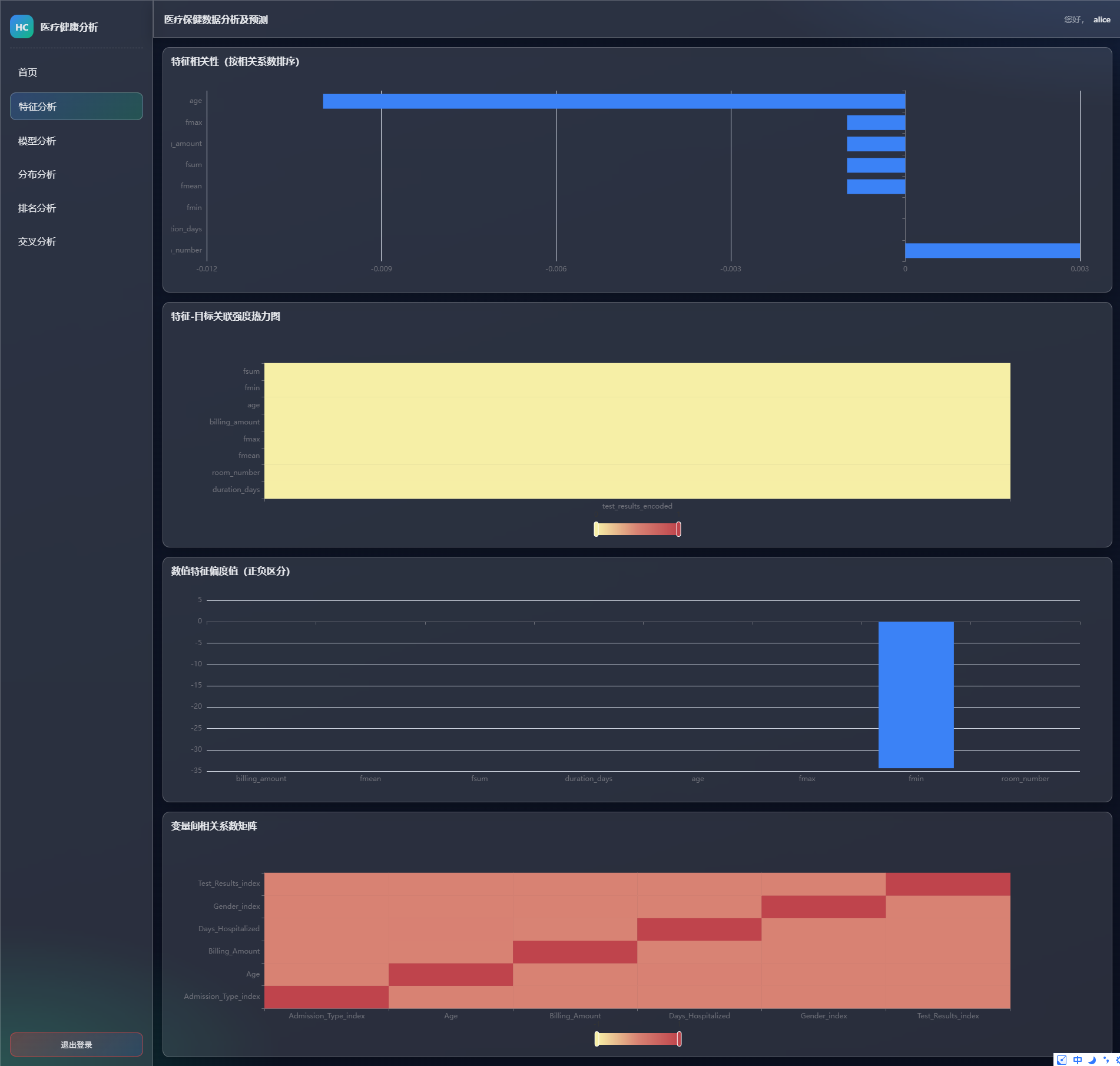This screenshot has height=1066, width=1120.
Task: Click the moon icon in IME toolbar
Action: 1092,1060
